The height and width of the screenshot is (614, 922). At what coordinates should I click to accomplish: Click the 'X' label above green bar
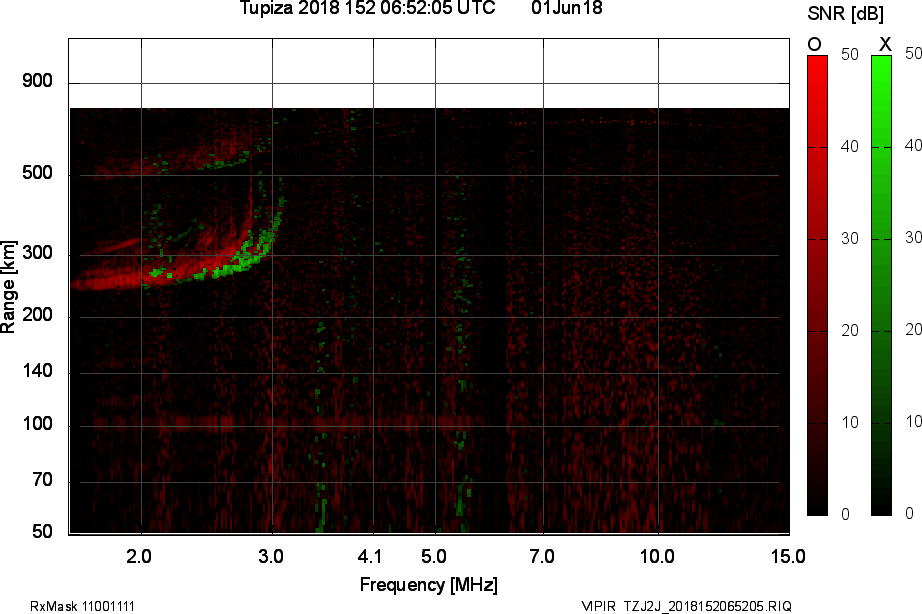click(885, 44)
